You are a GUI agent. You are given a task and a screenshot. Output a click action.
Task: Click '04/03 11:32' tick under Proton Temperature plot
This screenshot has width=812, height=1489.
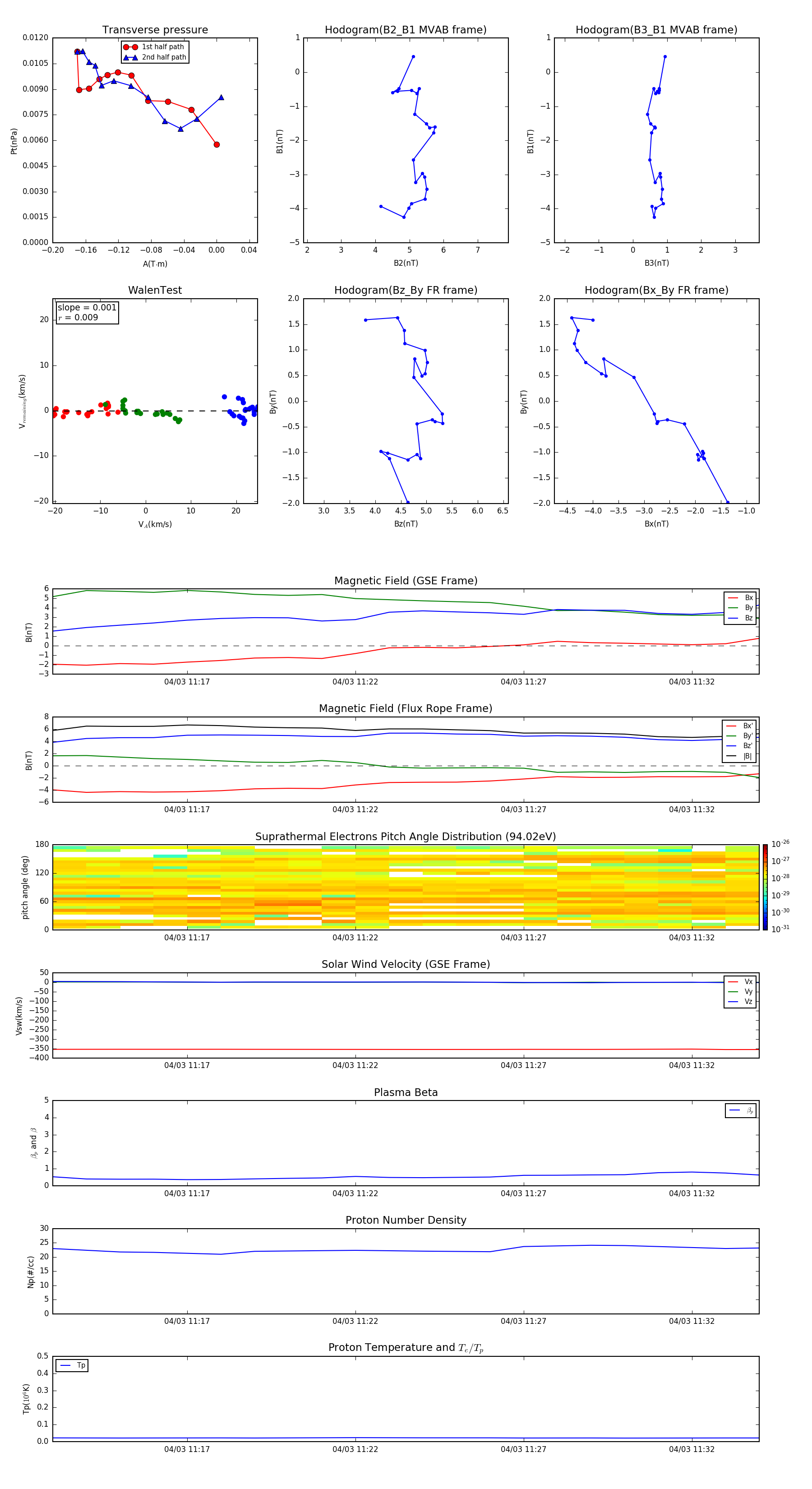tap(692, 1449)
